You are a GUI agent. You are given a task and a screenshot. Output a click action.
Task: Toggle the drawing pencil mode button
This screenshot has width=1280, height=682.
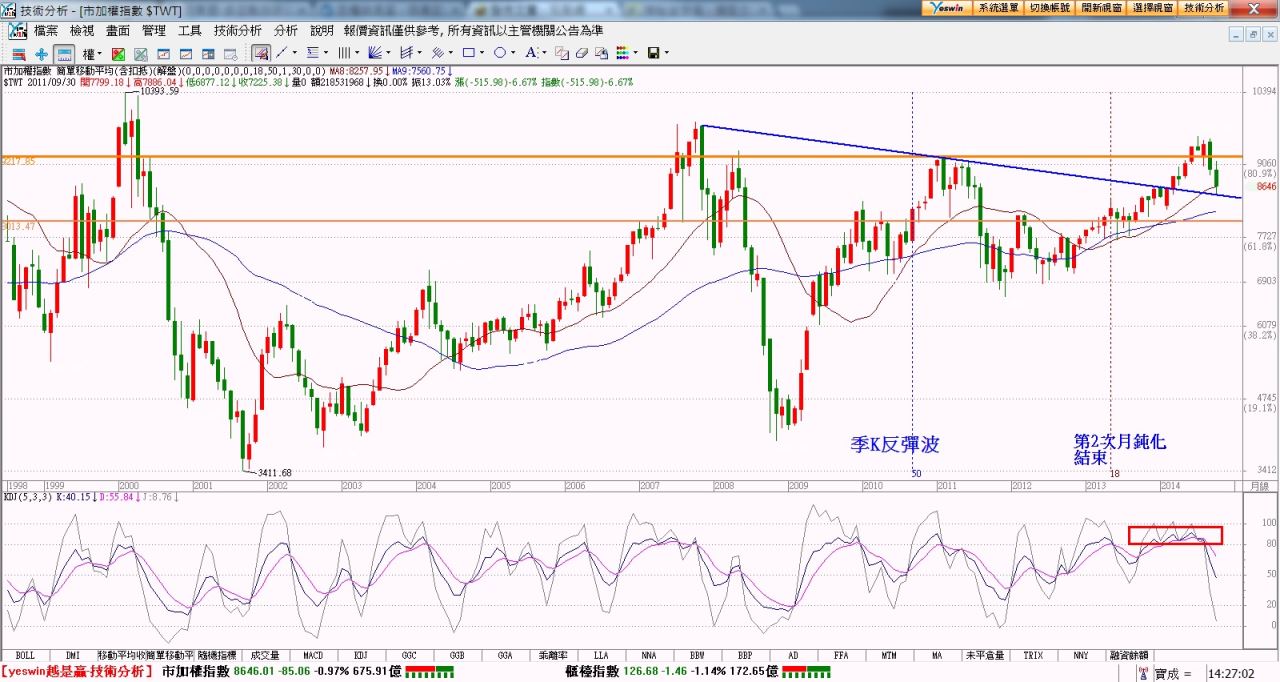pyautogui.click(x=260, y=53)
